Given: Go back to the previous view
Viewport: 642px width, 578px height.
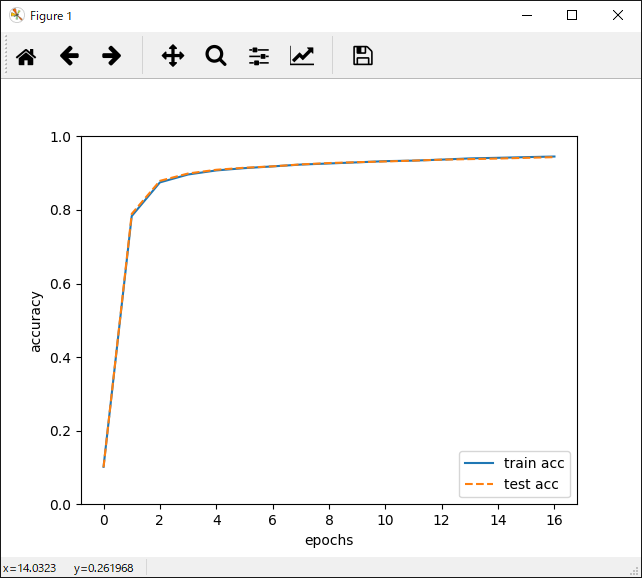Looking at the screenshot, I should click(69, 56).
